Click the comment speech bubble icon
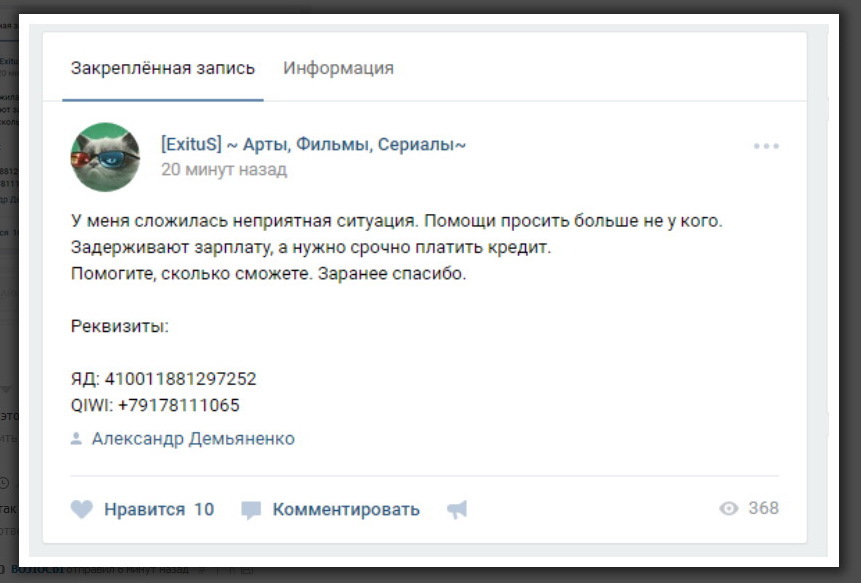861x583 pixels. pyautogui.click(x=251, y=510)
